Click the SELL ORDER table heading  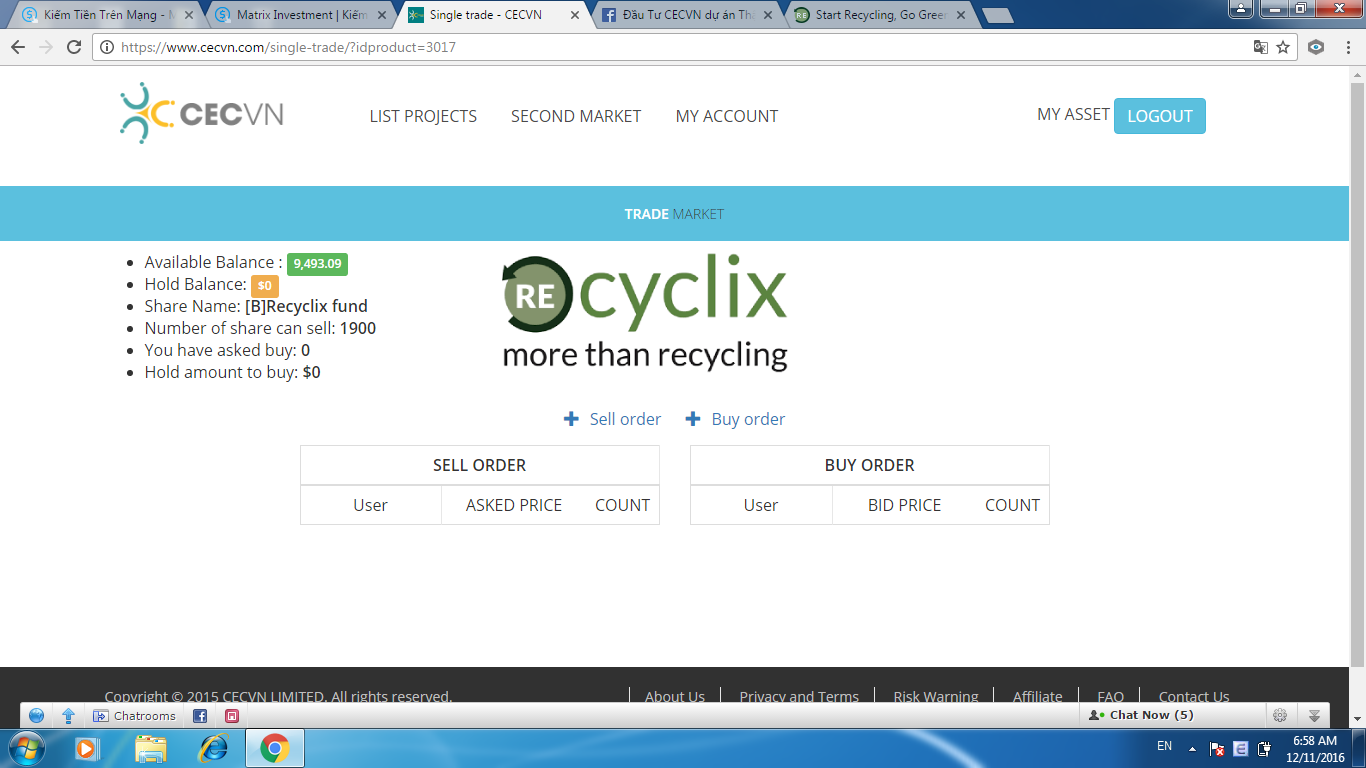[479, 465]
